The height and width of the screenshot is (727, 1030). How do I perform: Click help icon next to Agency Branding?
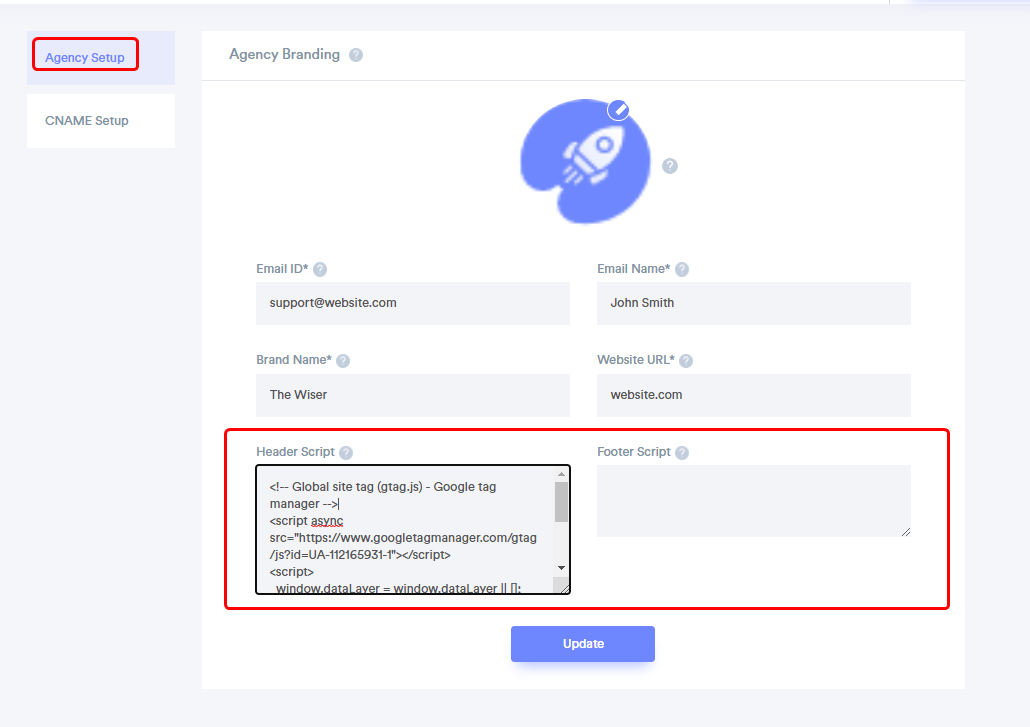355,55
